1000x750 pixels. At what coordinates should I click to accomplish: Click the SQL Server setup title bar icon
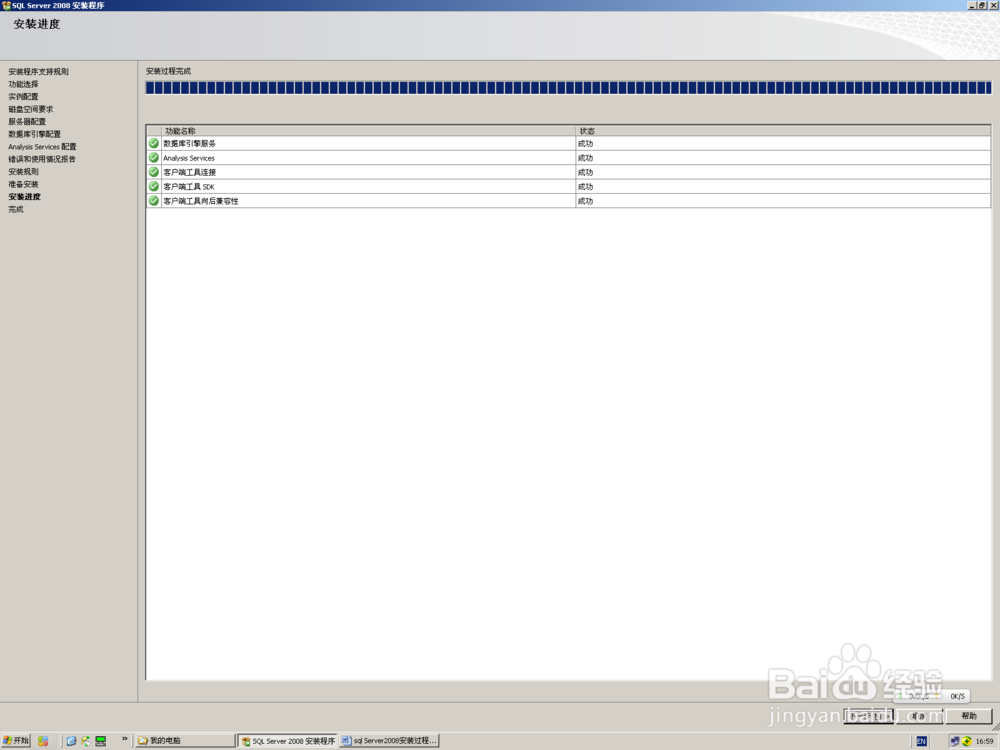pos(6,5)
